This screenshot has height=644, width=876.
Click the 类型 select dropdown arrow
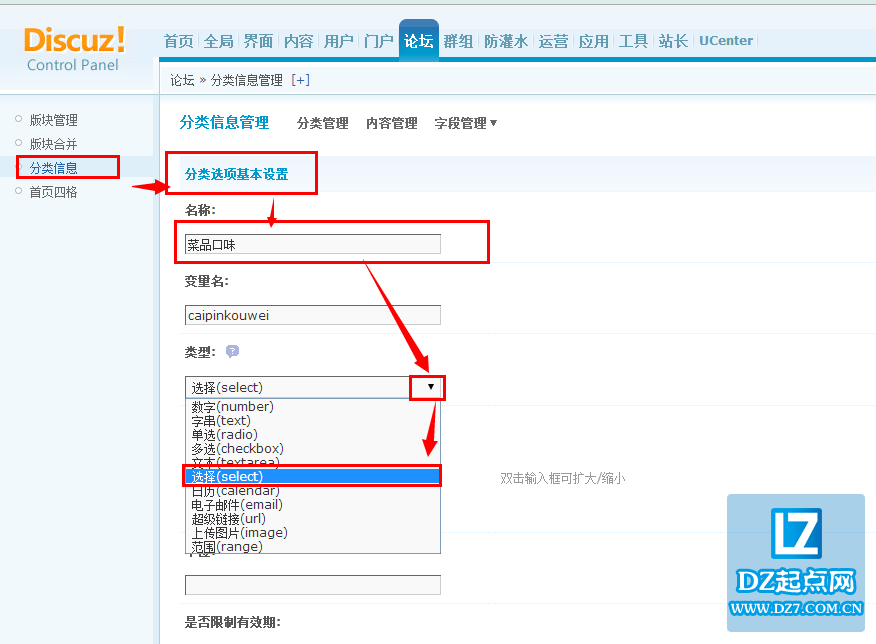coord(430,387)
